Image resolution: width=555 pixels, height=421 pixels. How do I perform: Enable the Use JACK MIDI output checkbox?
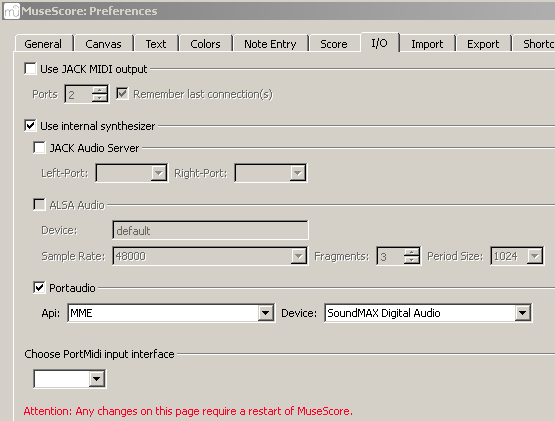30,68
